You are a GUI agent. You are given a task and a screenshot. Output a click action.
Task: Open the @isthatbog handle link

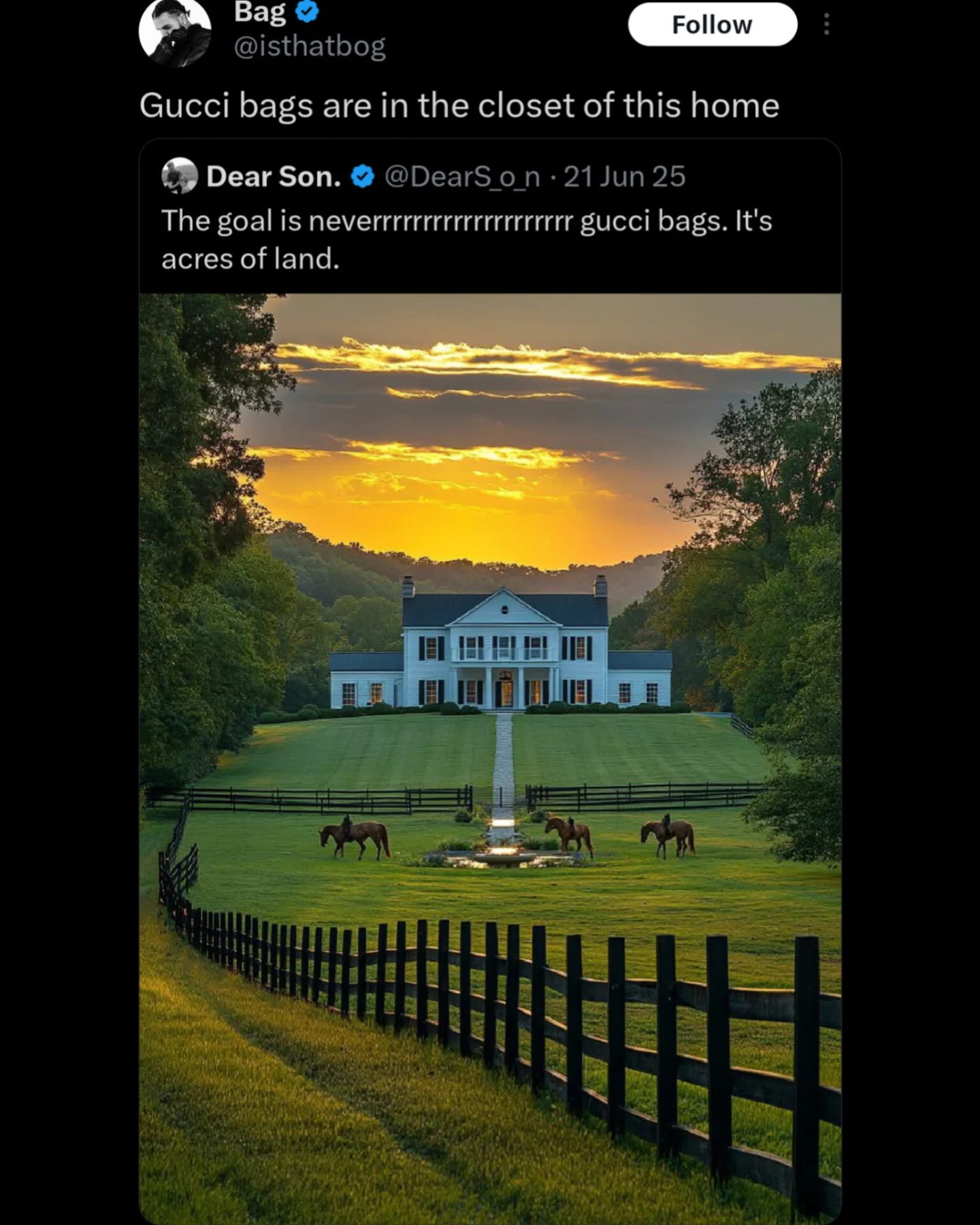pyautogui.click(x=310, y=47)
